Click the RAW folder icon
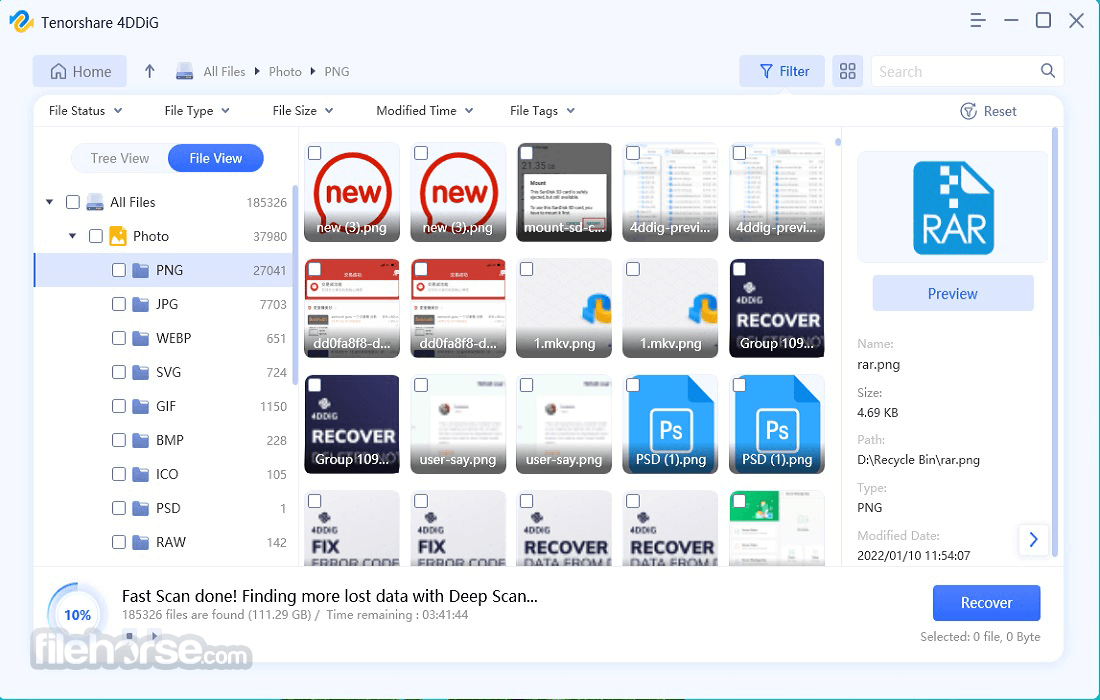This screenshot has height=700, width=1100. point(141,542)
